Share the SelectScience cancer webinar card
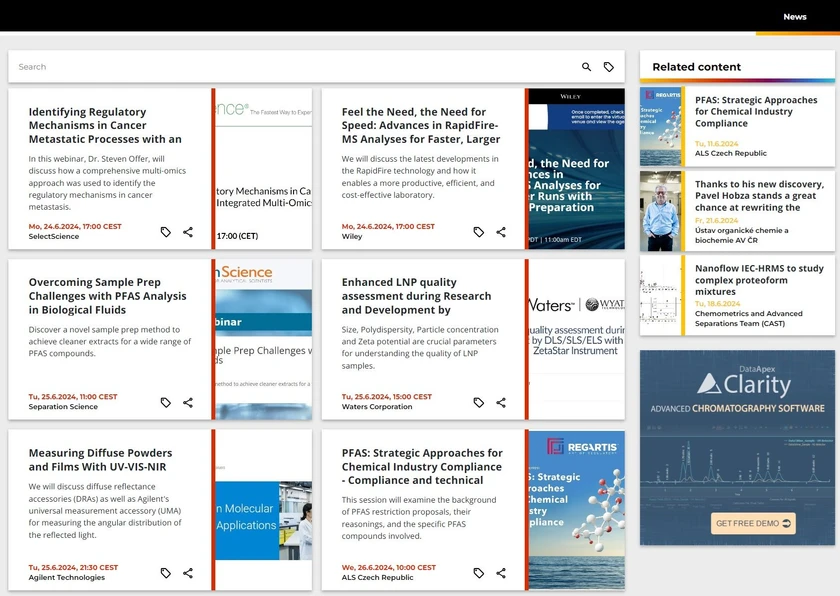This screenshot has height=596, width=840. coord(188,232)
